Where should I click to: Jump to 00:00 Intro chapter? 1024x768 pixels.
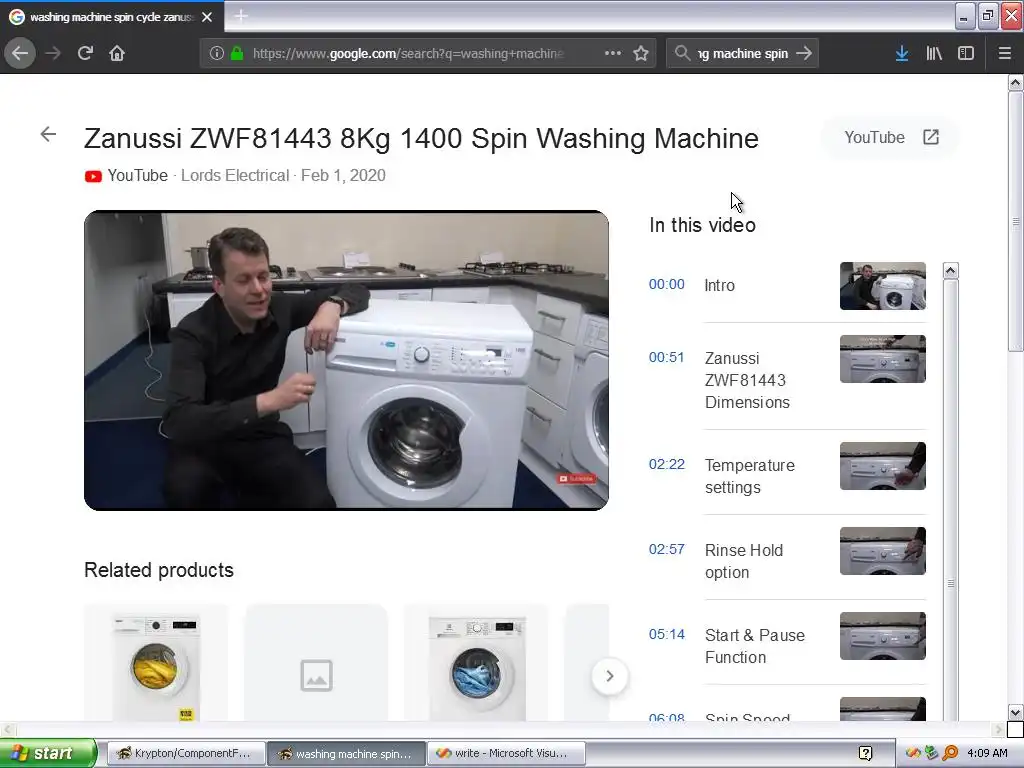tap(666, 284)
